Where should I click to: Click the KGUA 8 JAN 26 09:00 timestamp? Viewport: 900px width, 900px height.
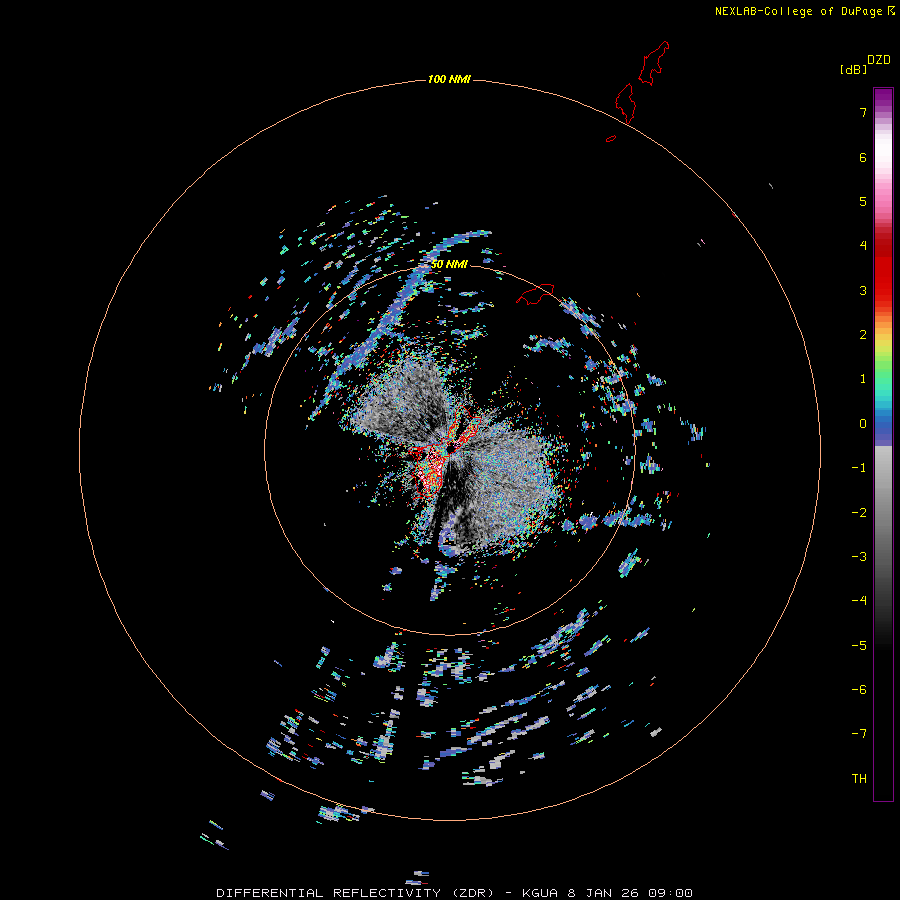[607, 893]
